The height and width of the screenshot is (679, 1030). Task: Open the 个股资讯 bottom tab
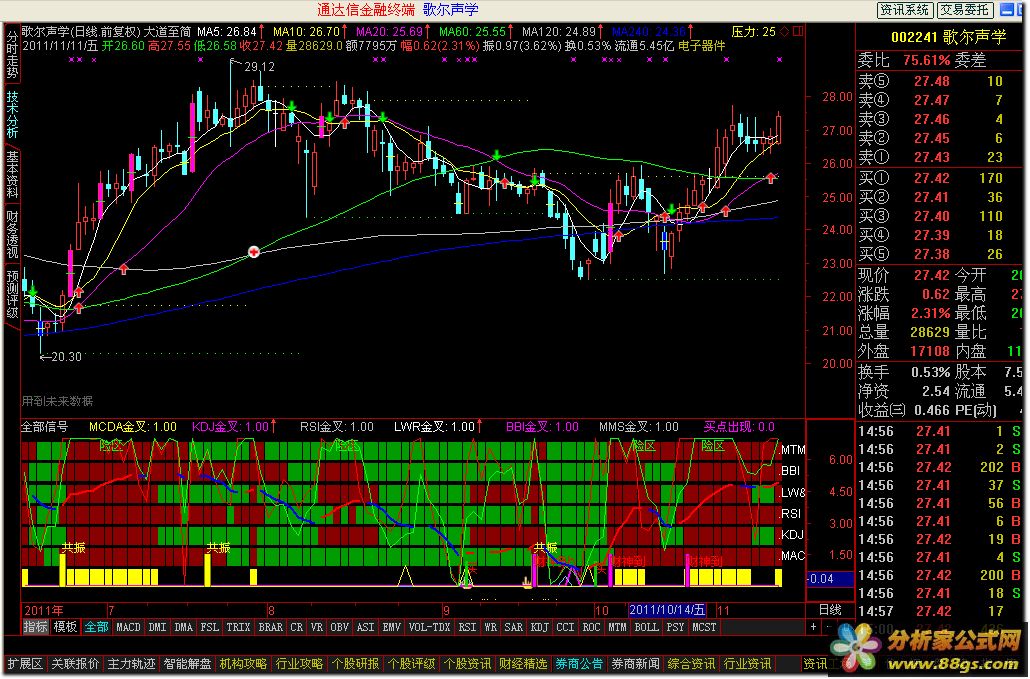click(468, 664)
